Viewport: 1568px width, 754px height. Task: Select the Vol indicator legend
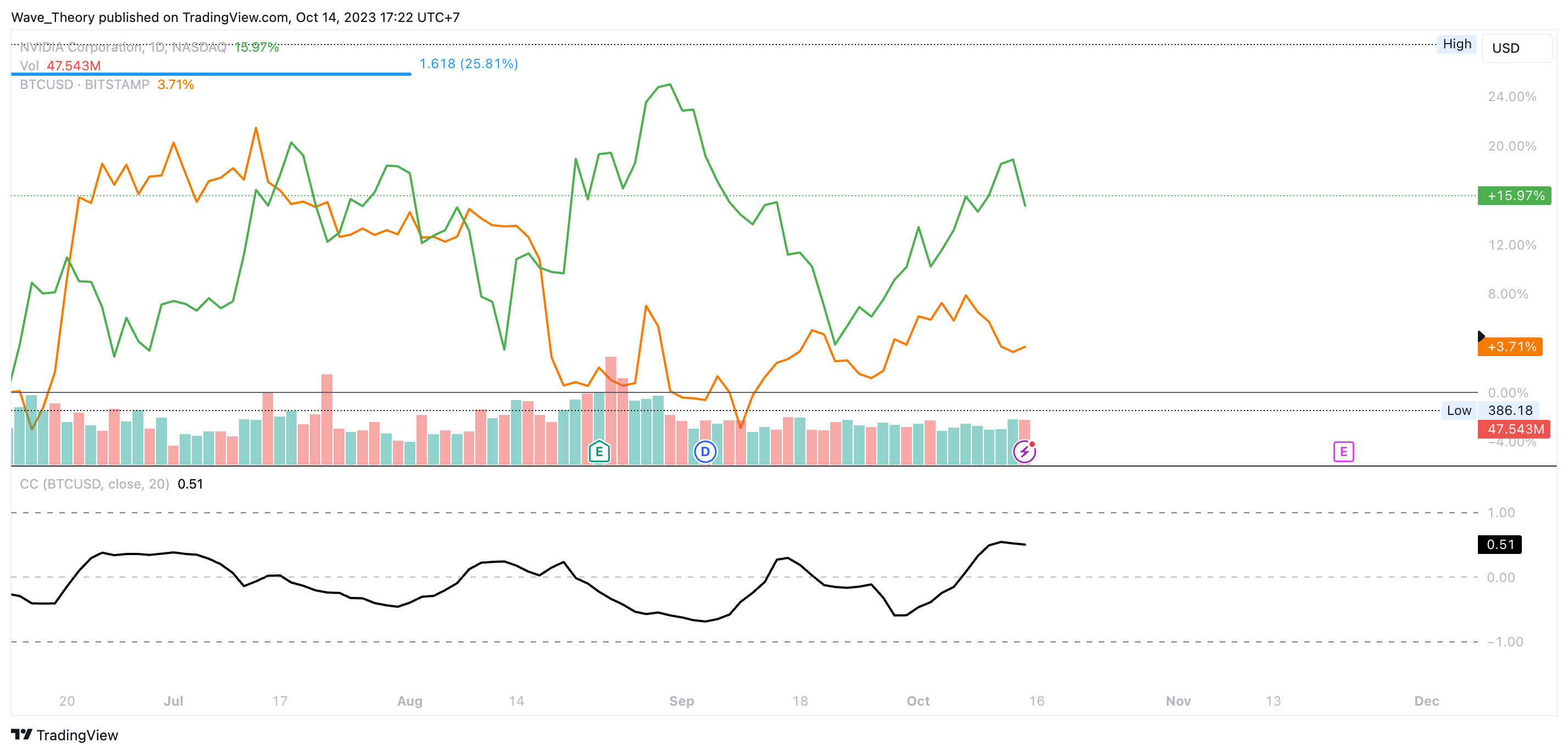(29, 66)
